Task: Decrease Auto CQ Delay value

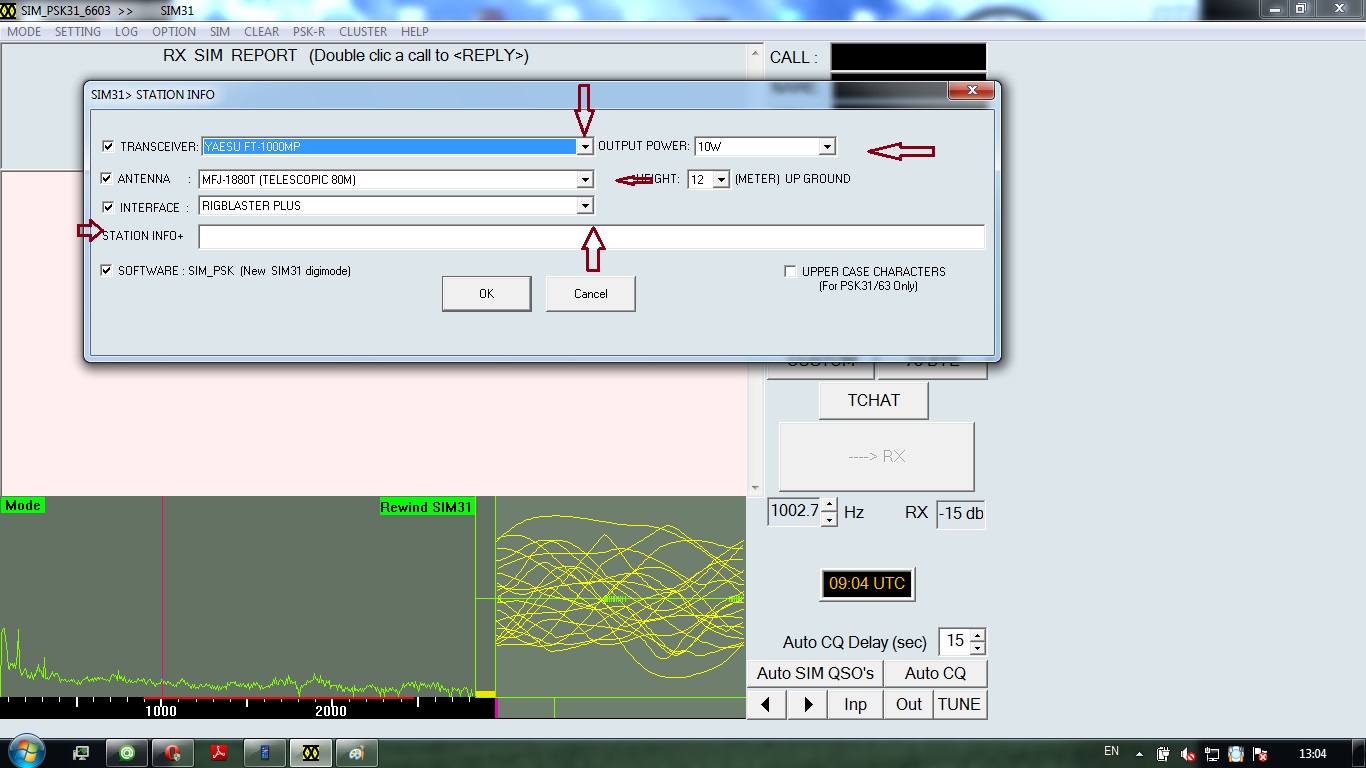Action: (x=978, y=648)
